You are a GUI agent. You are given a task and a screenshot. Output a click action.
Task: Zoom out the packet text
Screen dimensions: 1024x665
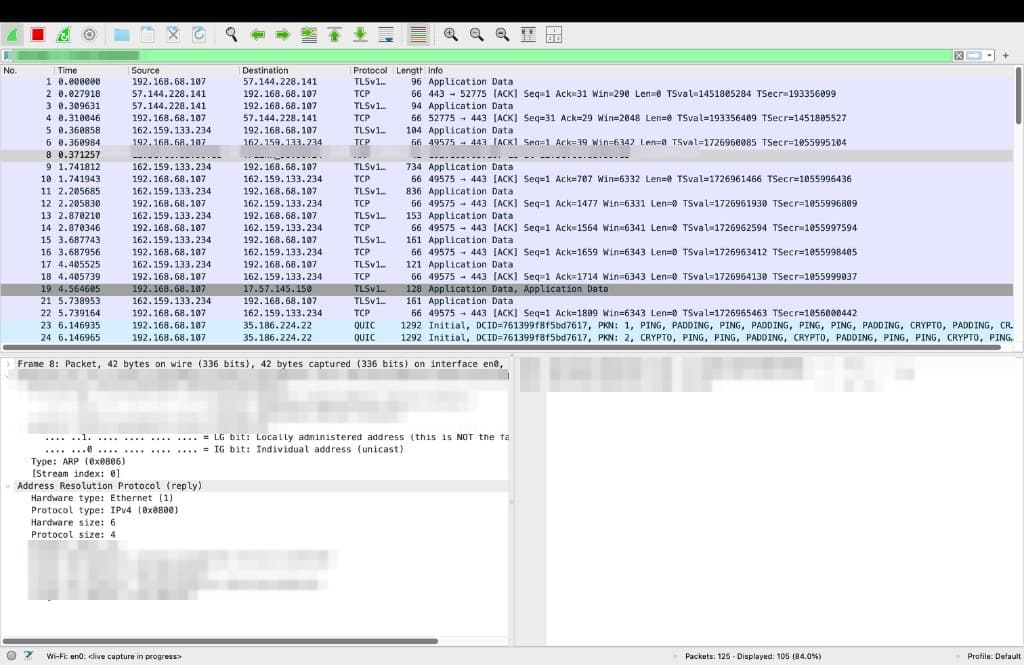(x=476, y=35)
